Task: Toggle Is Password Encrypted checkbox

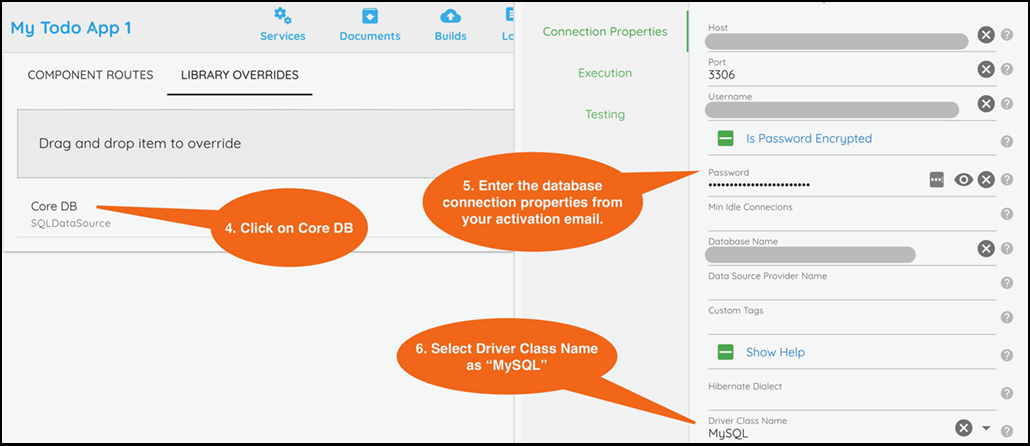Action: pos(726,139)
